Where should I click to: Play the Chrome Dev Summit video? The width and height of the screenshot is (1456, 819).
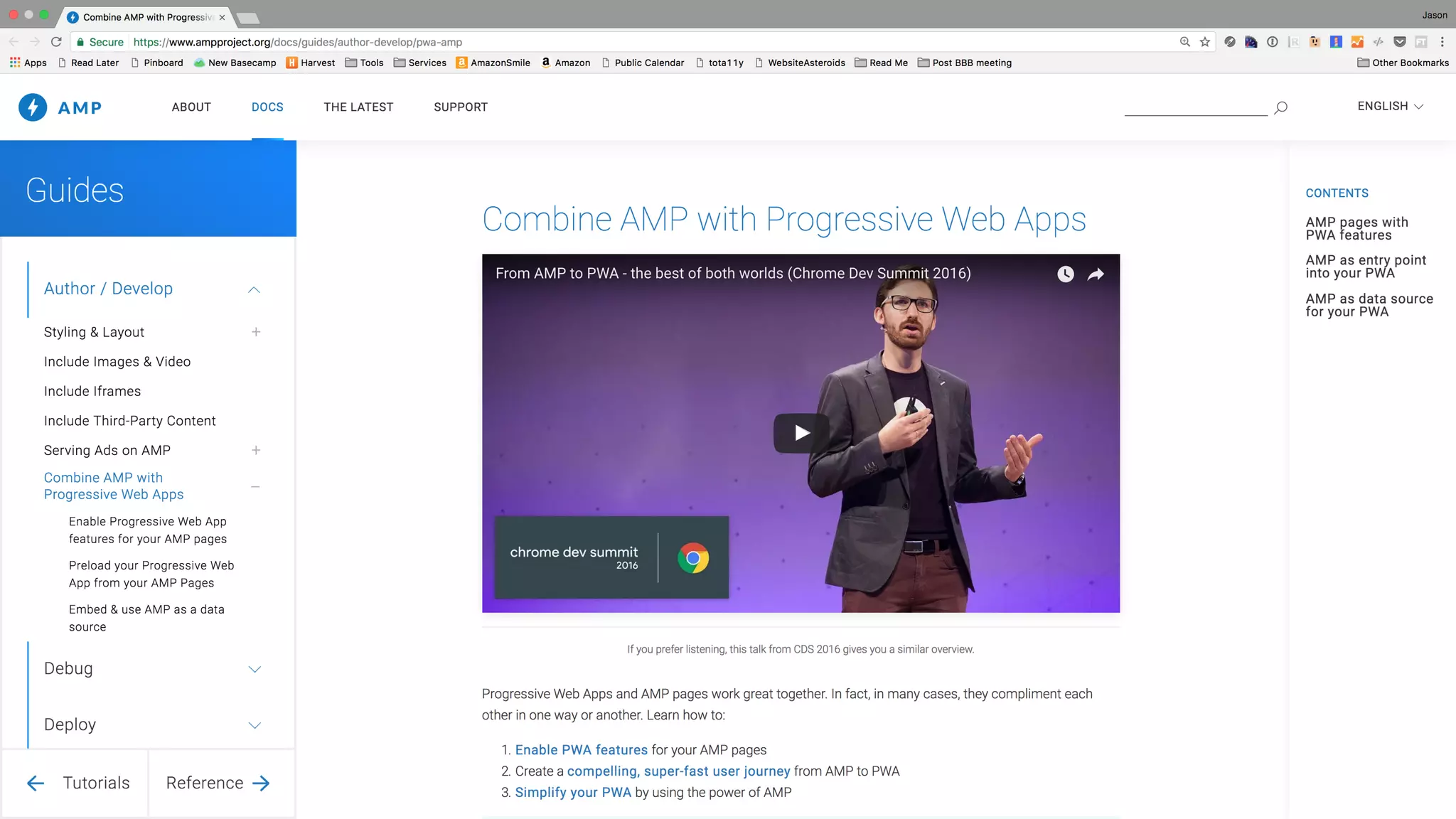(801, 432)
